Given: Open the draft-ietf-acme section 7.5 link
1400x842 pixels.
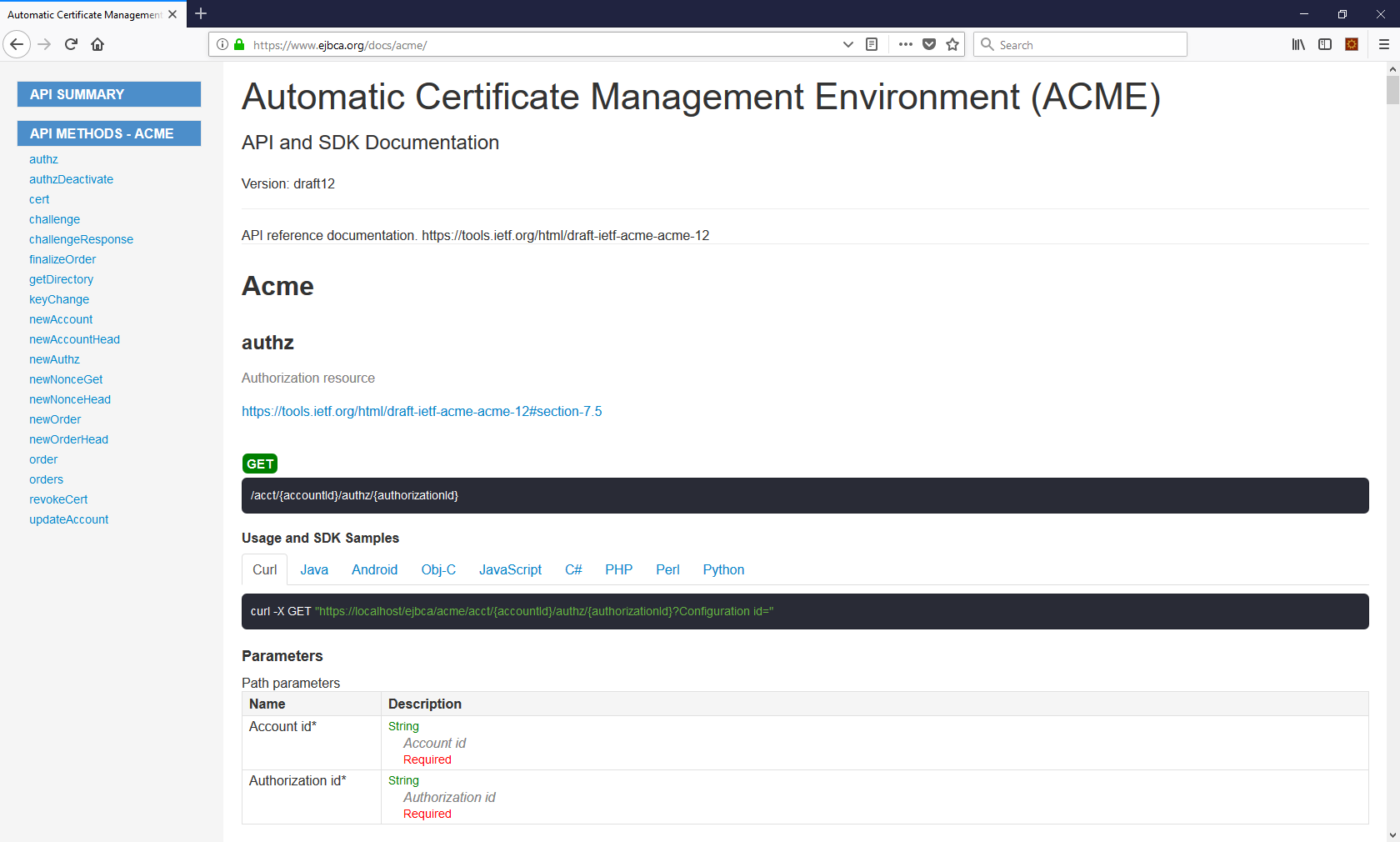Looking at the screenshot, I should pos(422,411).
